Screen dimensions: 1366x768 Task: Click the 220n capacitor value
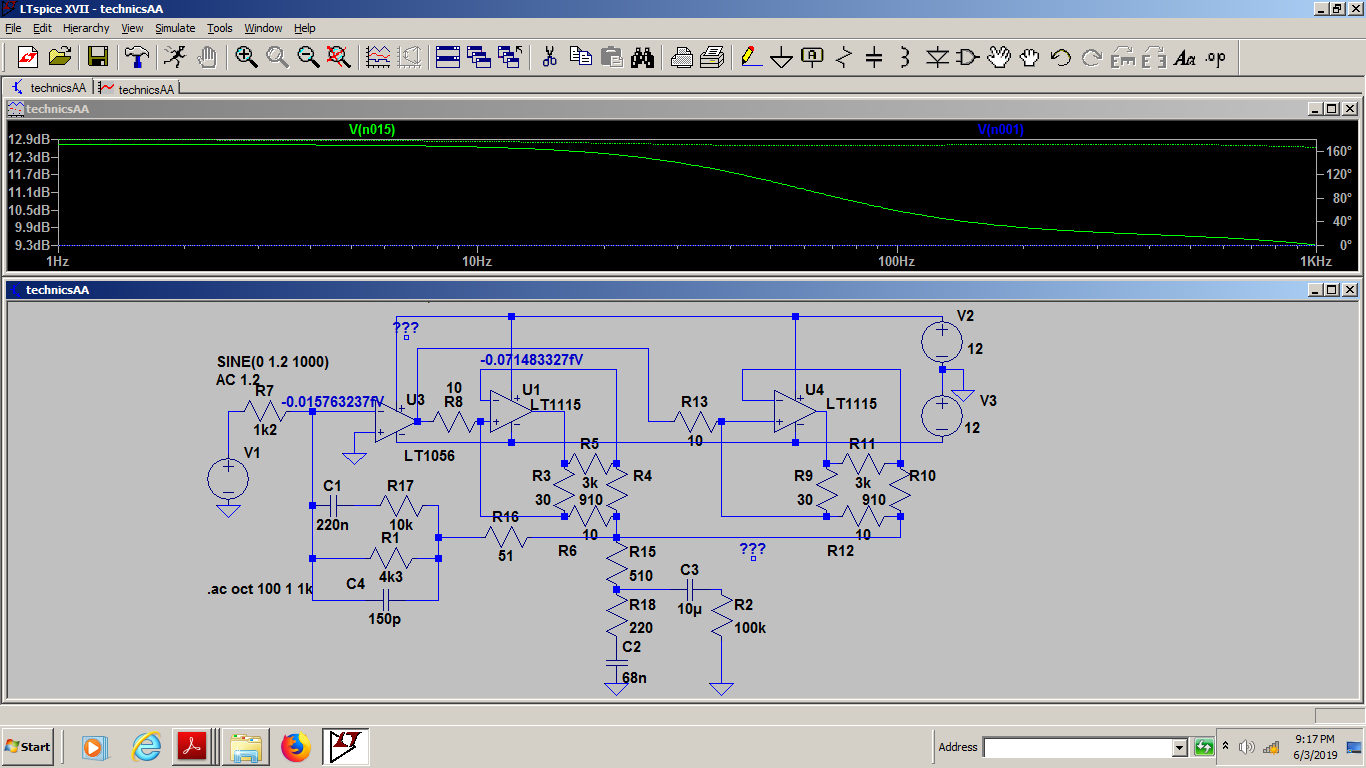point(332,523)
